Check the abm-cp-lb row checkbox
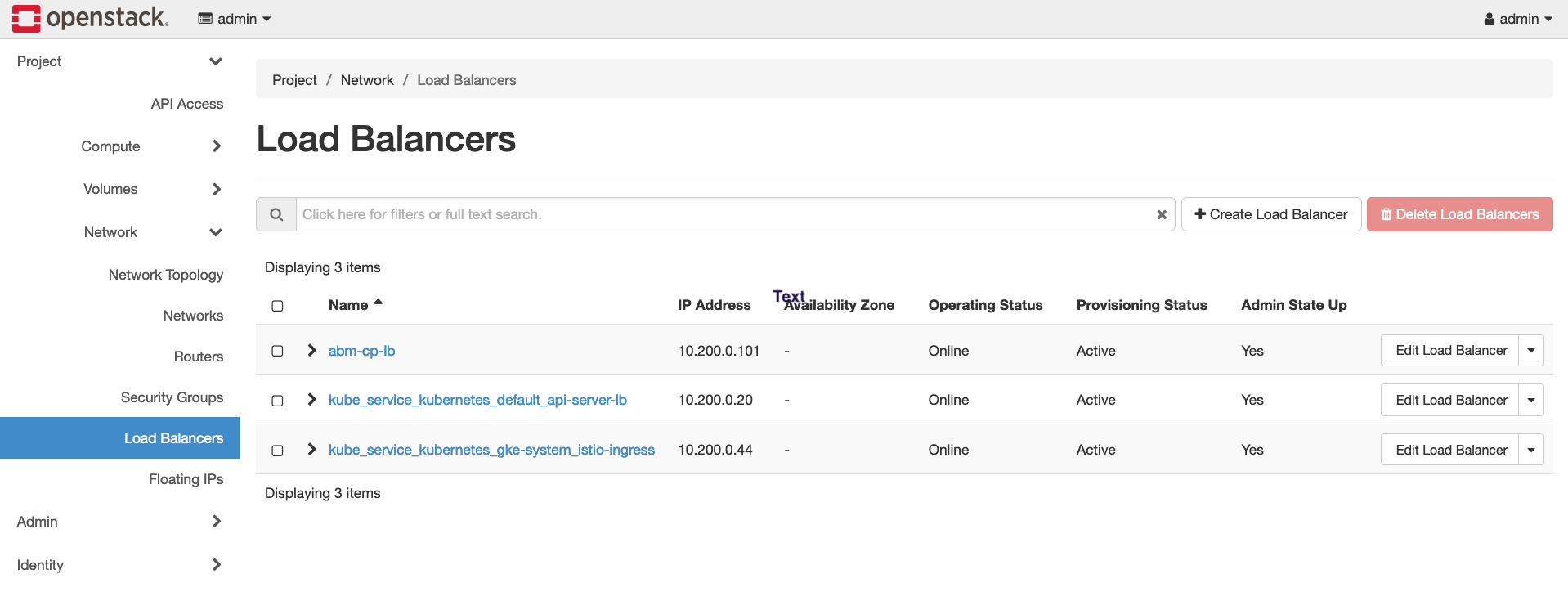This screenshot has height=592, width=1568. pos(277,351)
